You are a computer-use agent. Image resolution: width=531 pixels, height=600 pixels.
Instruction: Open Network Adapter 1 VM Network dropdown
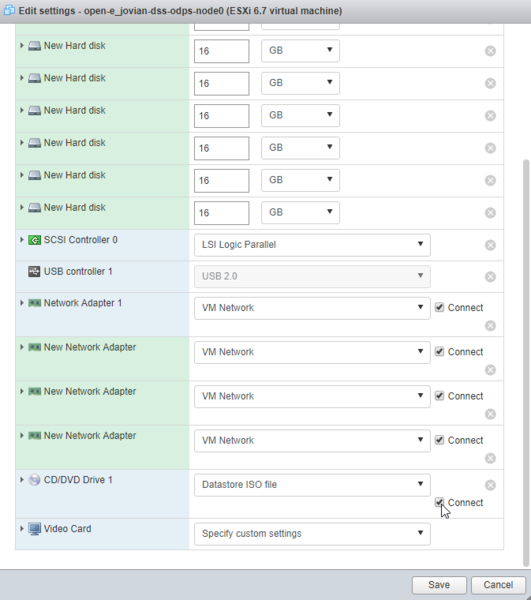pyautogui.click(x=312, y=308)
